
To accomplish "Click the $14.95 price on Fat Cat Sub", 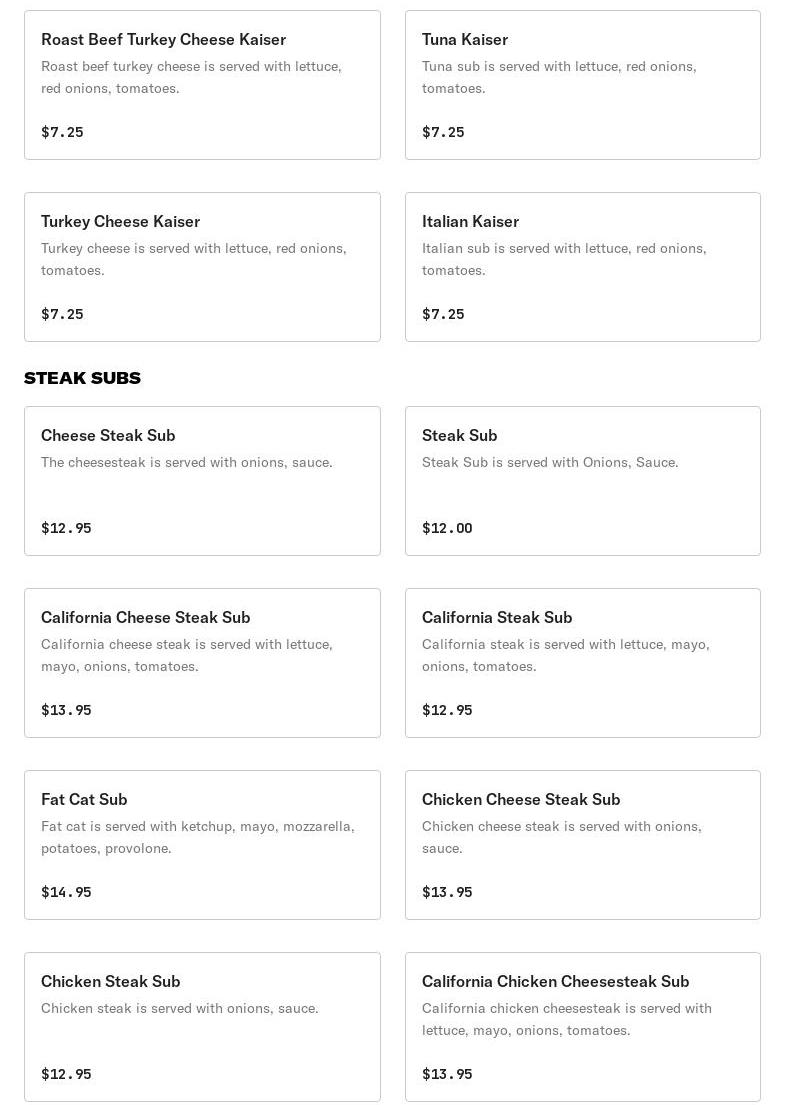I will point(66,892).
